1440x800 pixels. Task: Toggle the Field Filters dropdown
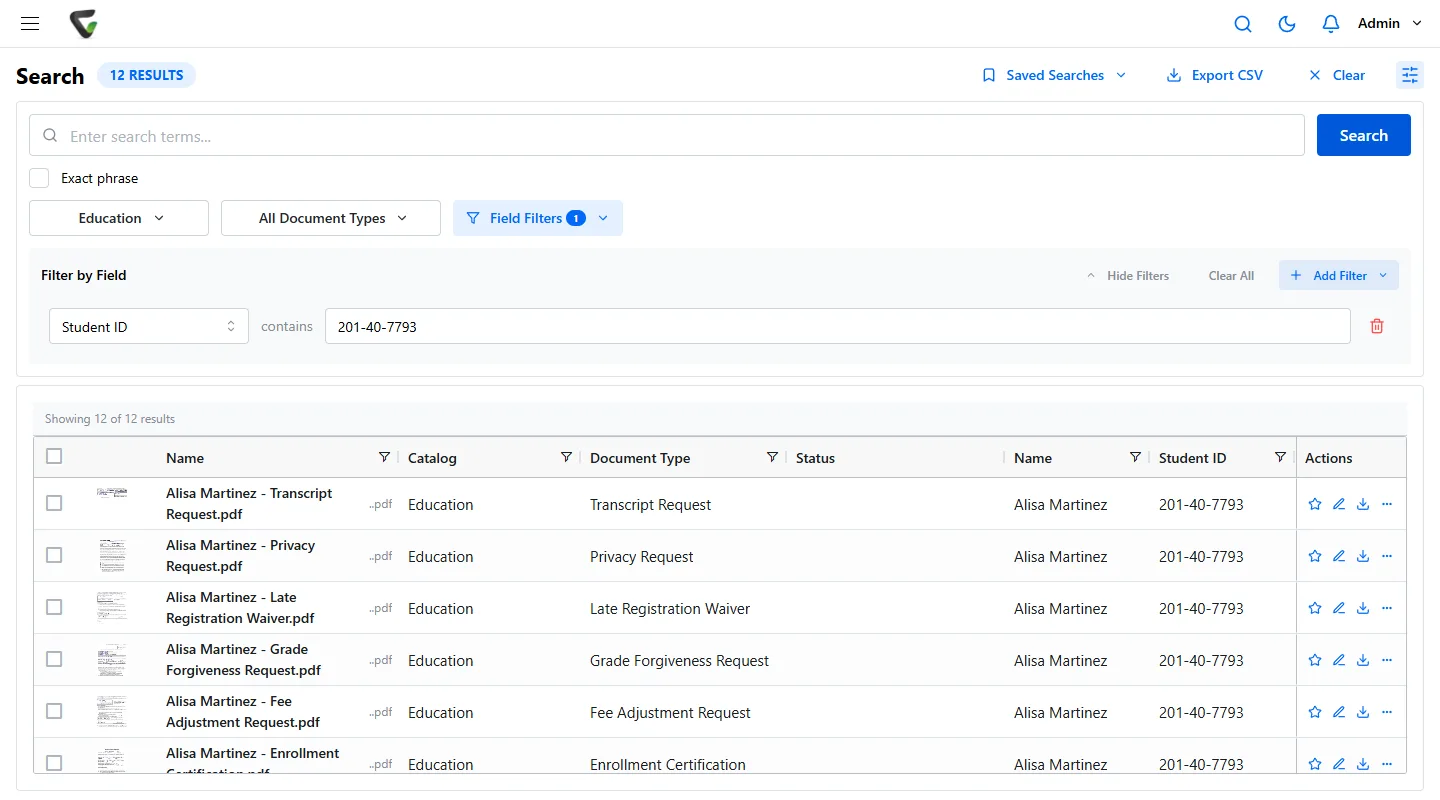[x=538, y=218]
